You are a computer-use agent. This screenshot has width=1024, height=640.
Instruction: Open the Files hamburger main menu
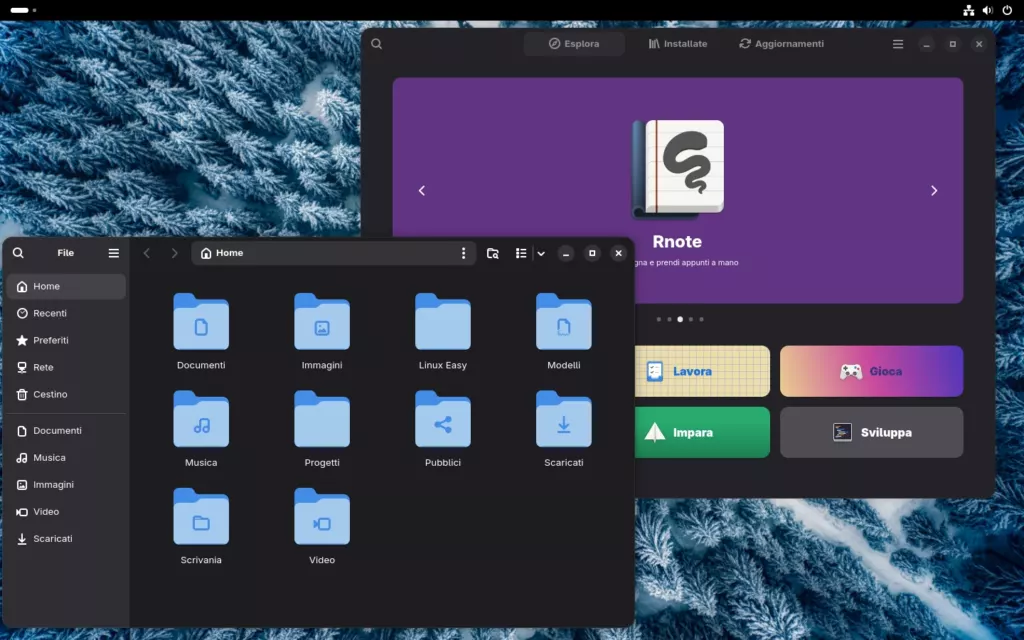pyautogui.click(x=114, y=253)
